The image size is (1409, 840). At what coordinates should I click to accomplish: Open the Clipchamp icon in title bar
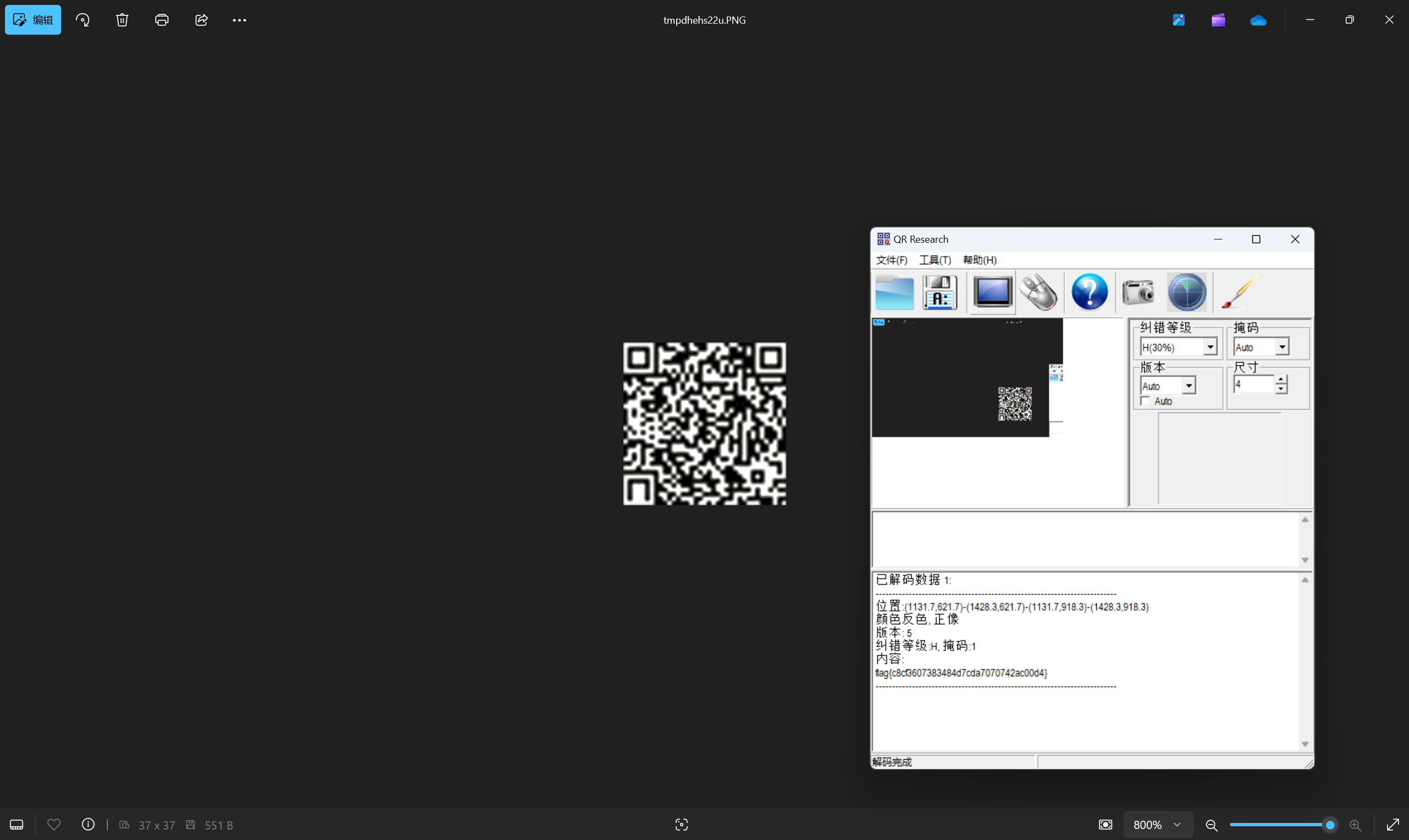click(x=1219, y=20)
